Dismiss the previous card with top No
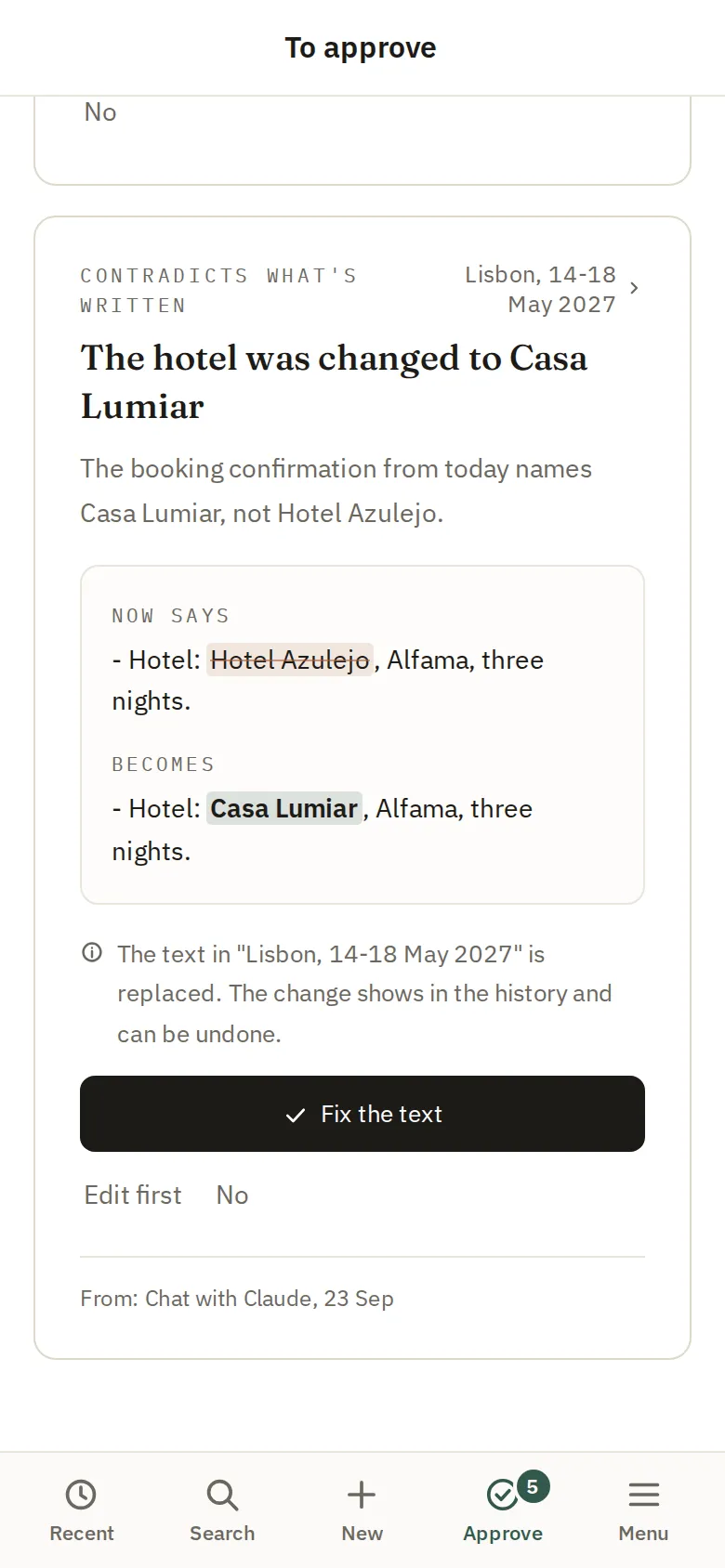This screenshot has width=725, height=1568. point(100,112)
